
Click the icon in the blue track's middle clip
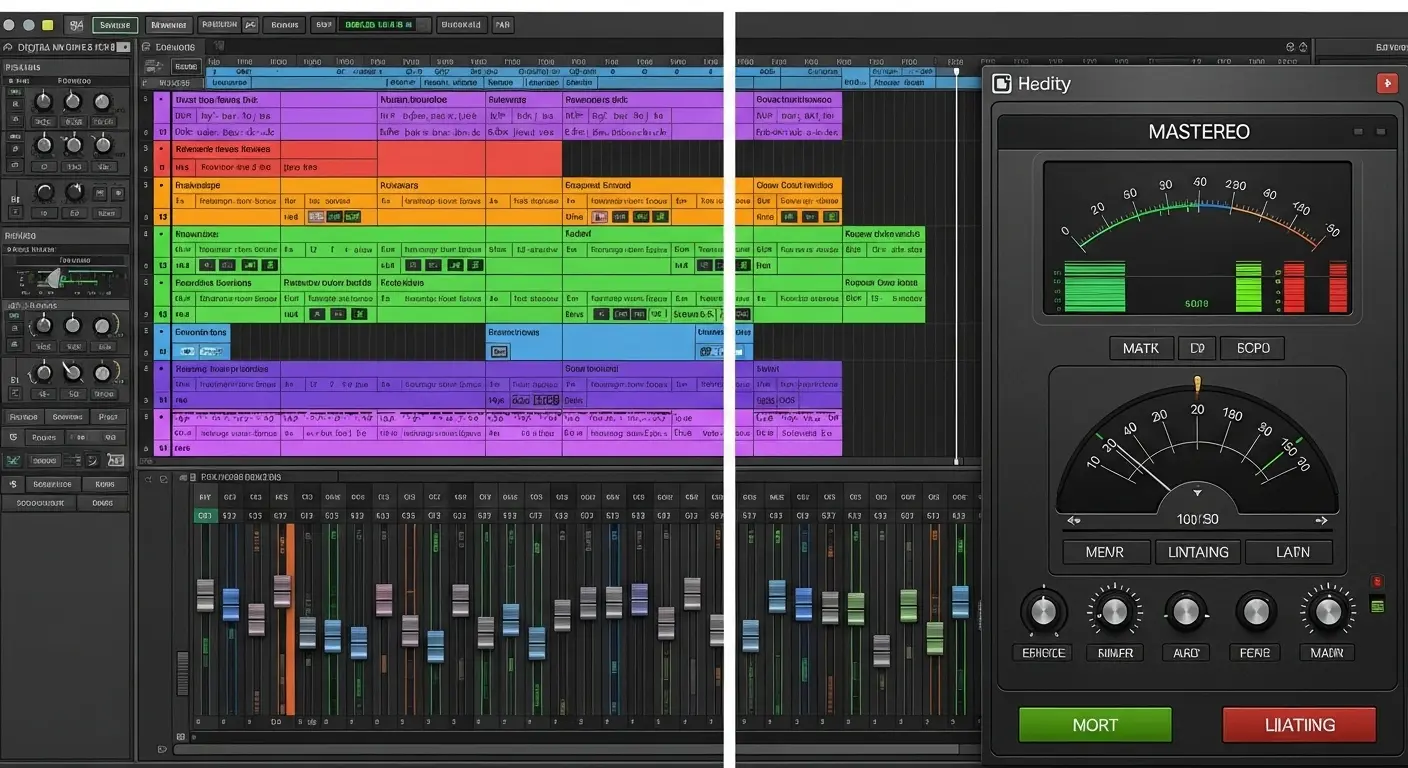pyautogui.click(x=498, y=352)
